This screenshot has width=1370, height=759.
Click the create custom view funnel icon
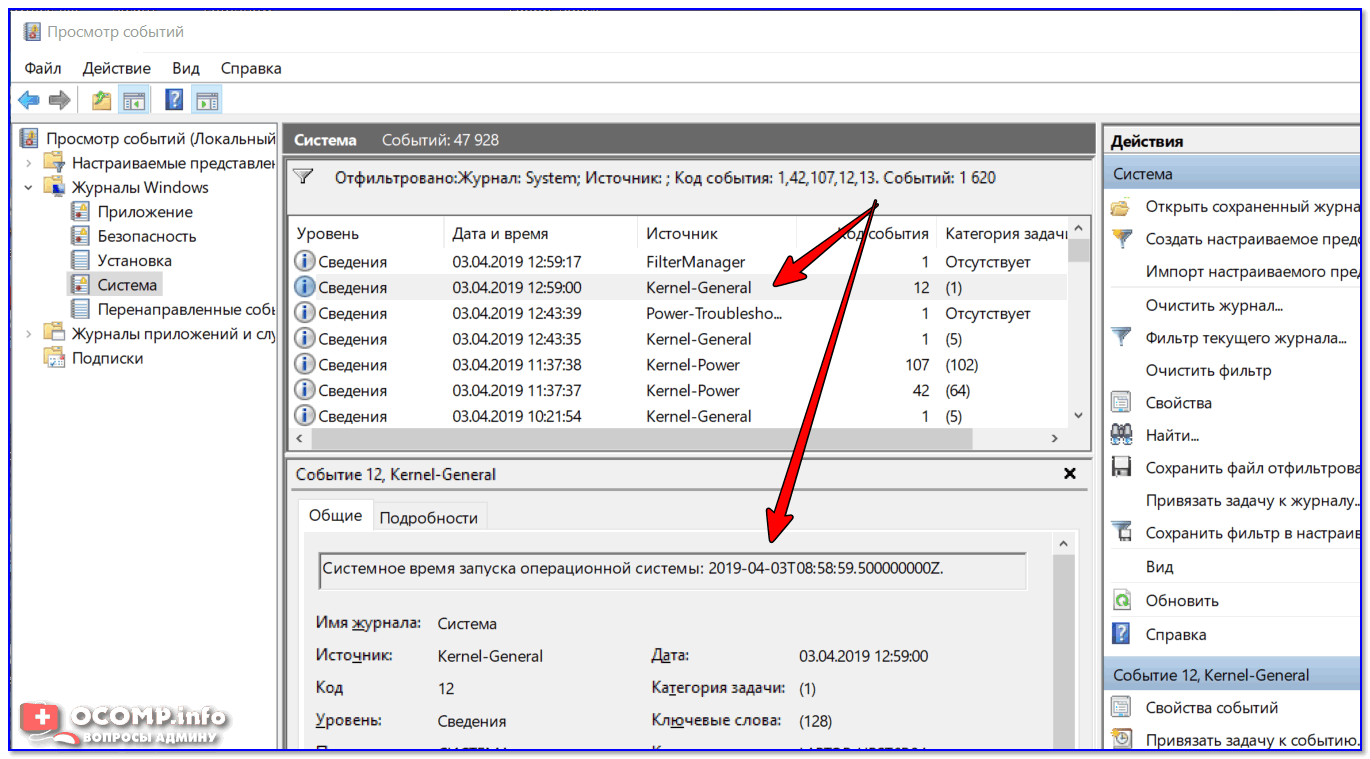(1122, 239)
